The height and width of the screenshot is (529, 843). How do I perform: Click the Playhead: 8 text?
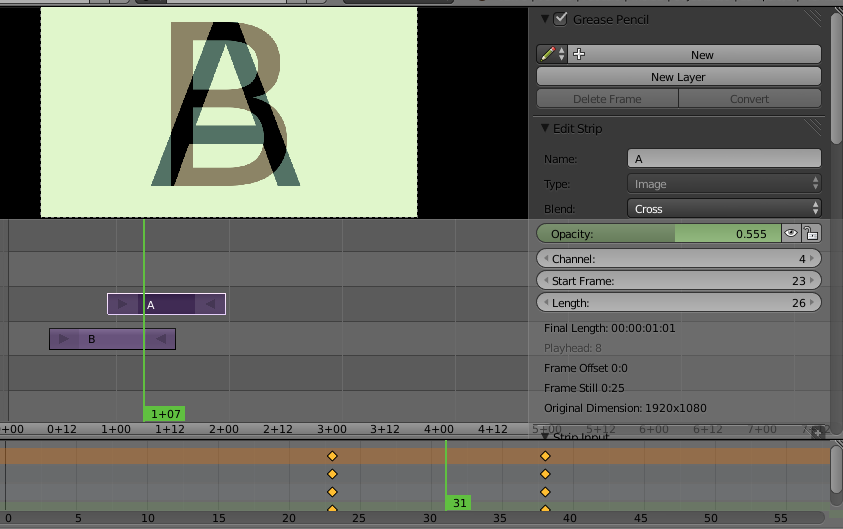click(573, 348)
